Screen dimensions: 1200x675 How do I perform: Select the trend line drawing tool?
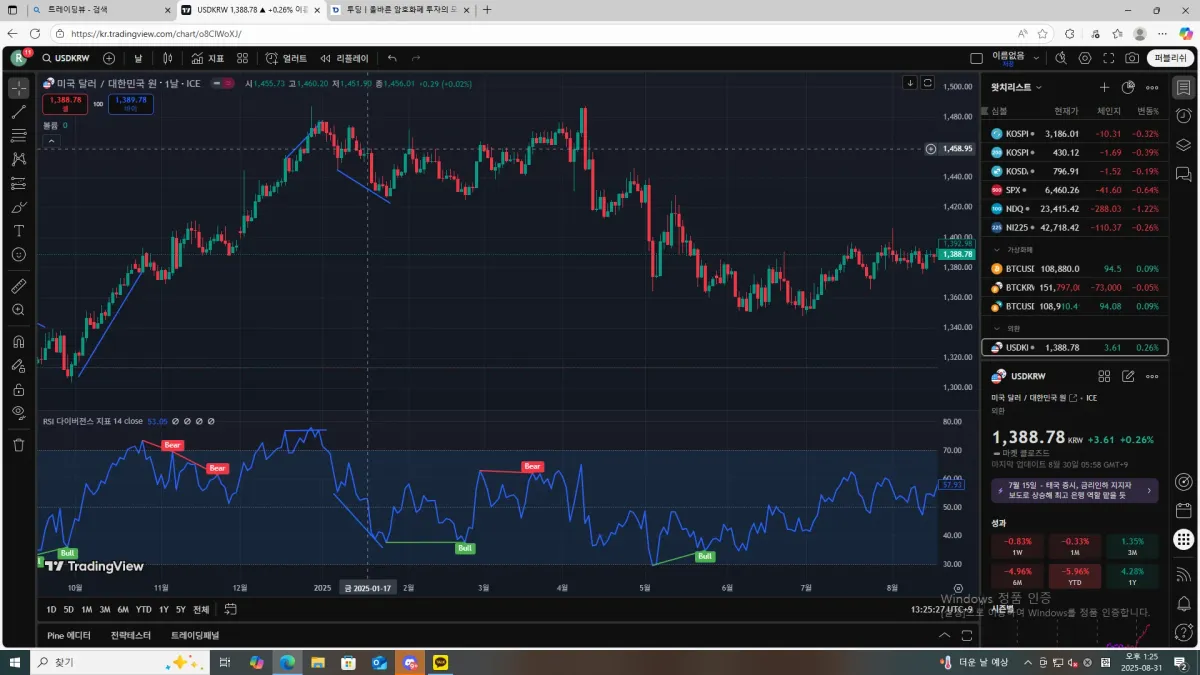(18, 111)
